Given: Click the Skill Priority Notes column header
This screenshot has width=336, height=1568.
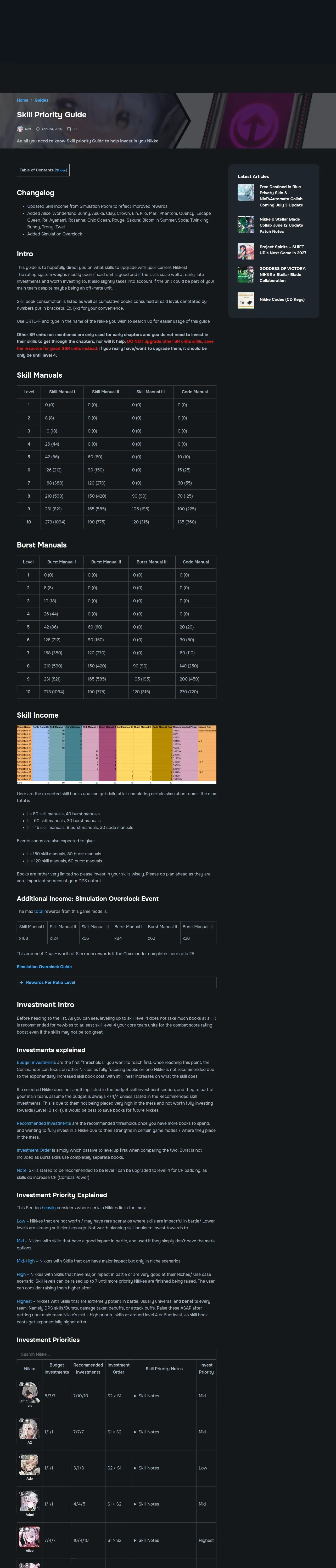Looking at the screenshot, I should click(x=164, y=1368).
